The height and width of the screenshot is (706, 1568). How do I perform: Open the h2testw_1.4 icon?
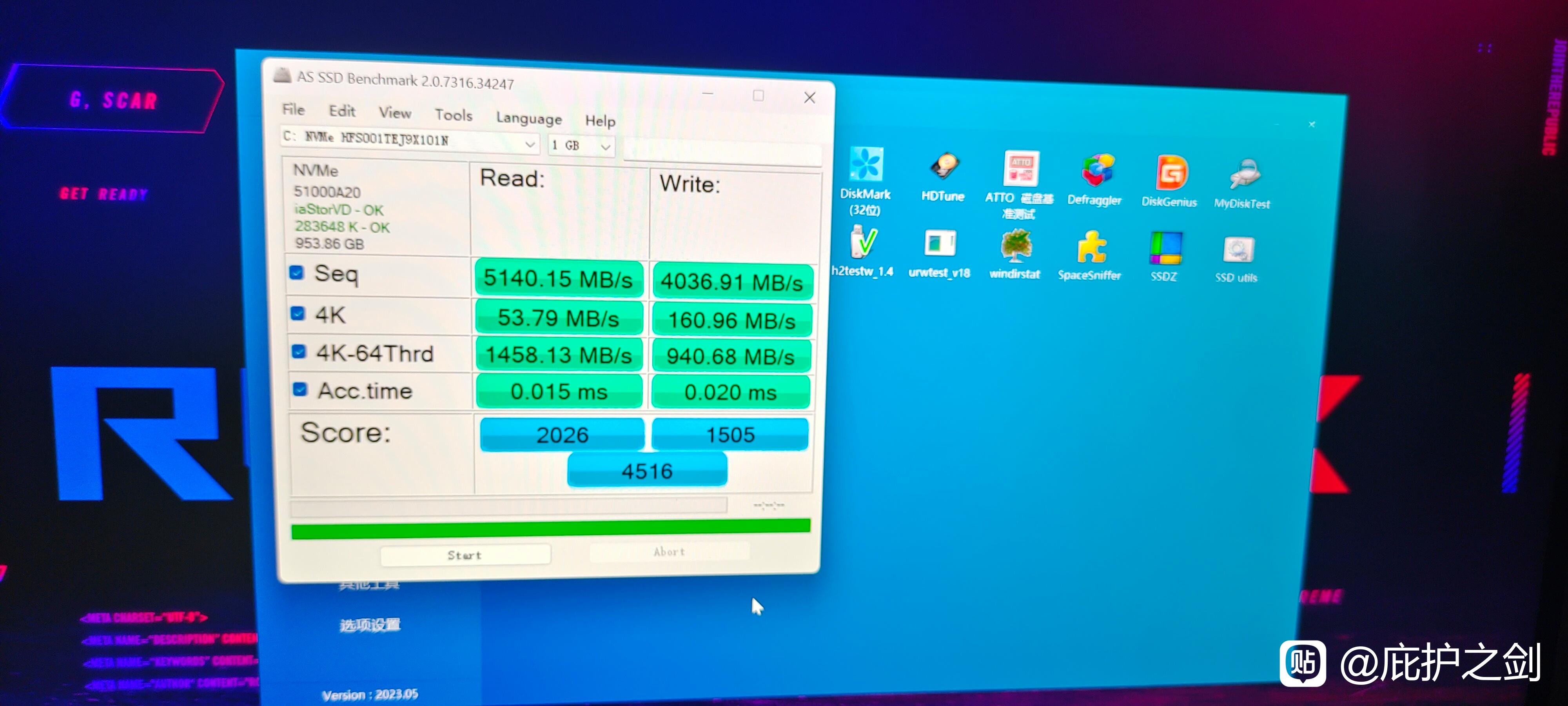click(863, 242)
